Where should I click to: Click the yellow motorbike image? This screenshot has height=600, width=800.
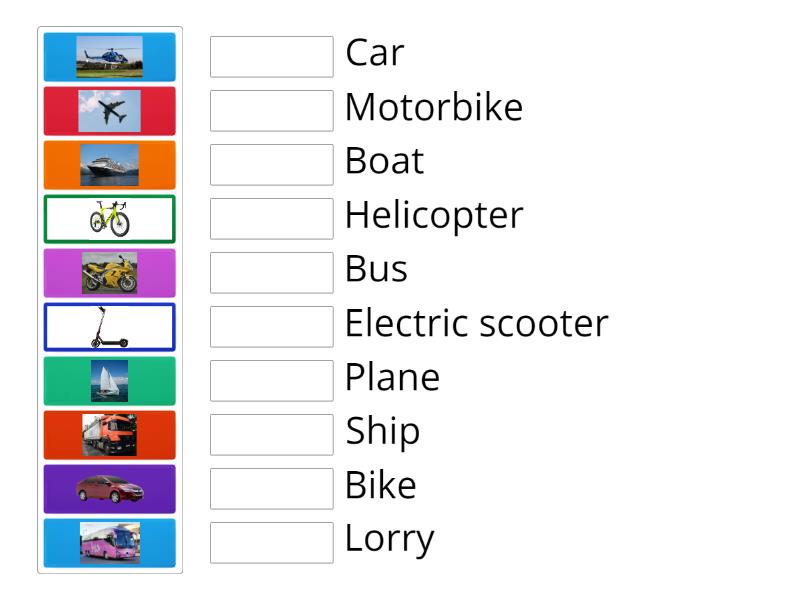pos(109,272)
